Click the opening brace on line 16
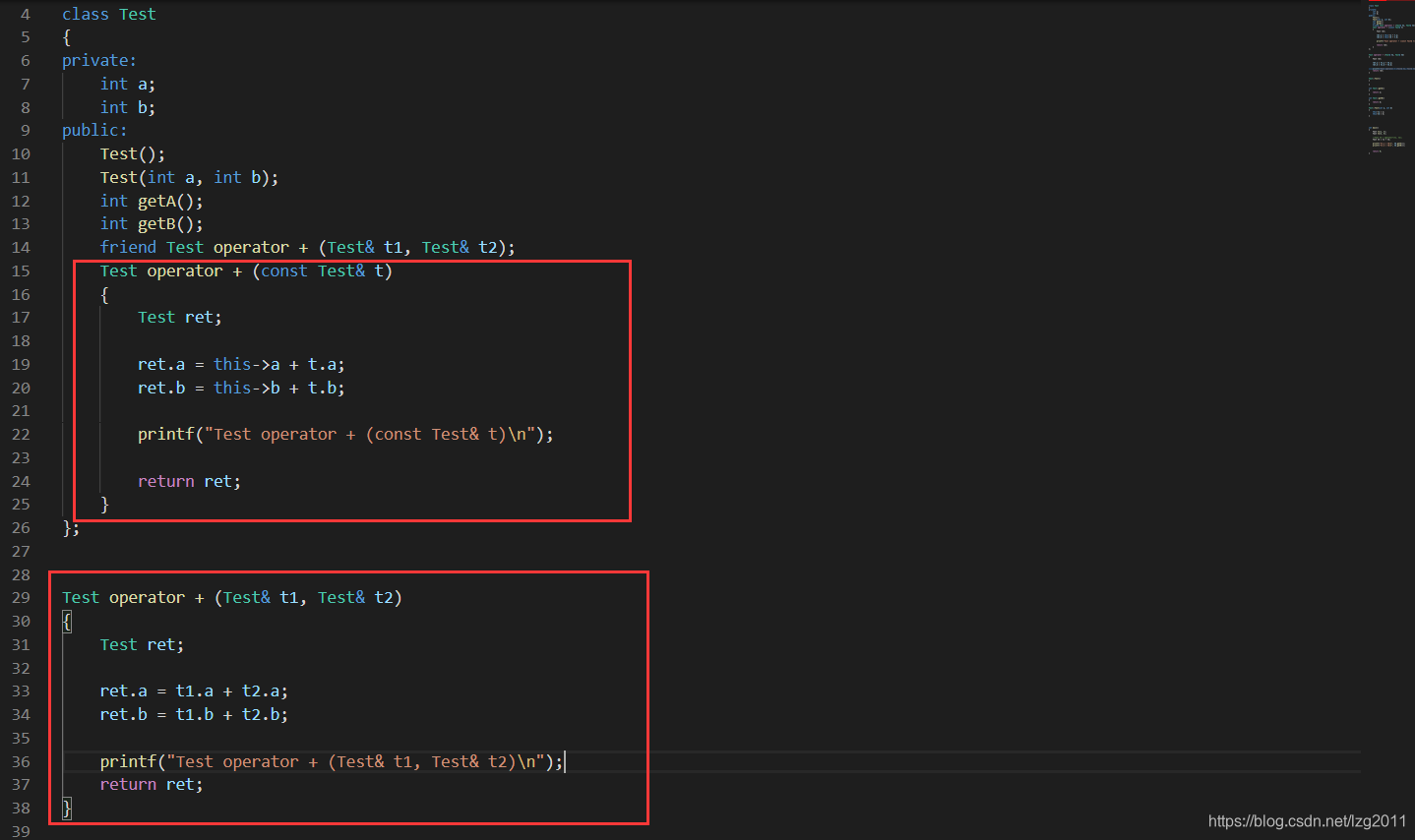This screenshot has width=1415, height=840. pyautogui.click(x=105, y=295)
